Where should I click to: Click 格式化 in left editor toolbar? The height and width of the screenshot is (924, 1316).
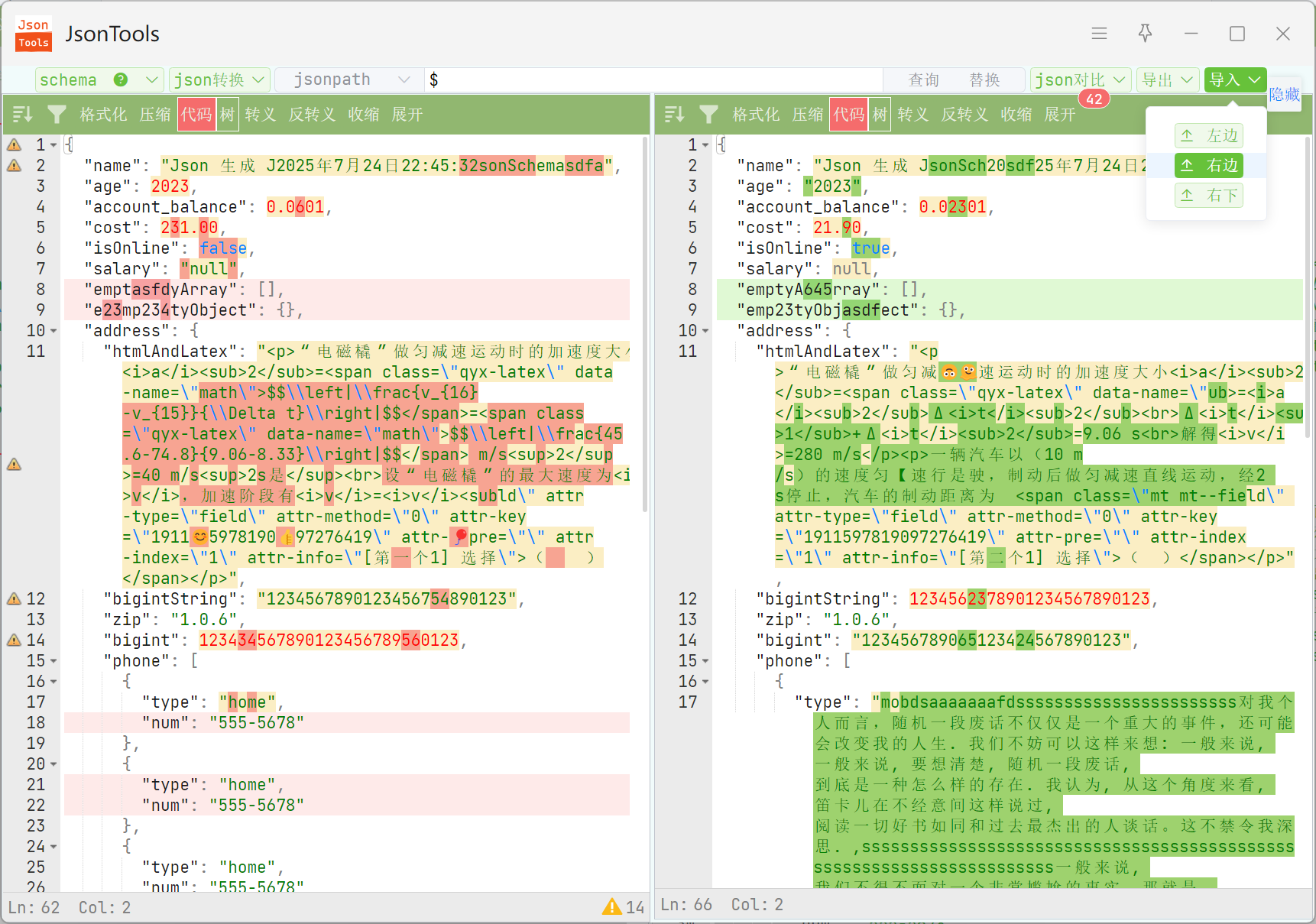point(103,115)
